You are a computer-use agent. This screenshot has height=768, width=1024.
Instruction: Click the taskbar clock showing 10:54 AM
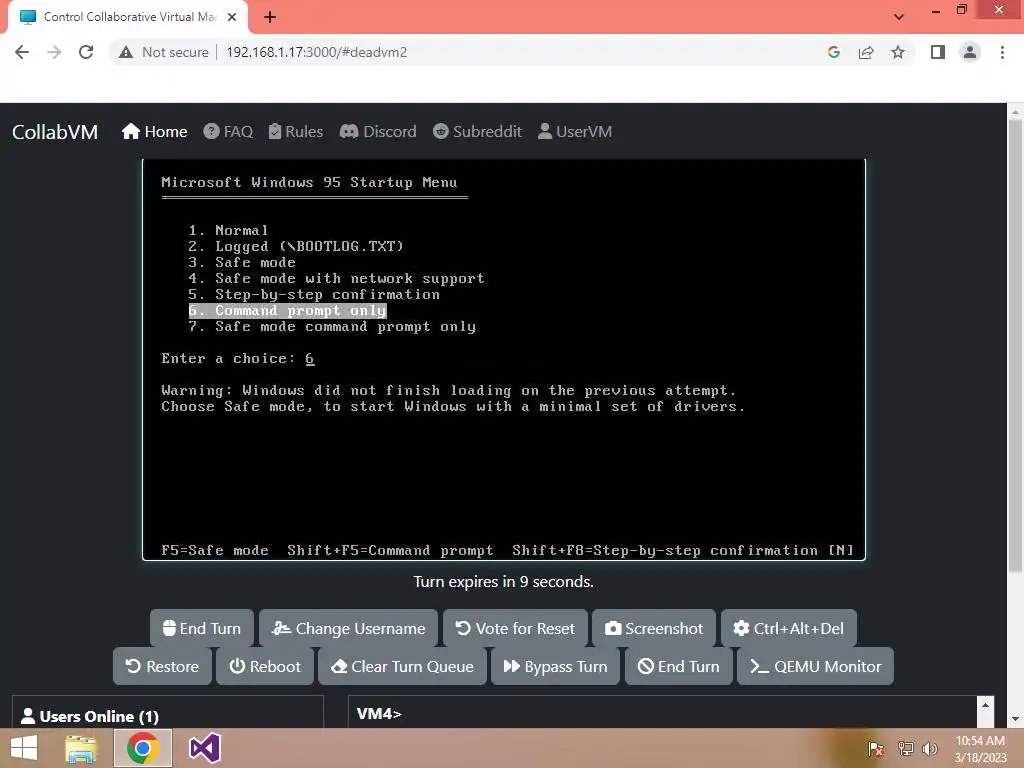(980, 749)
